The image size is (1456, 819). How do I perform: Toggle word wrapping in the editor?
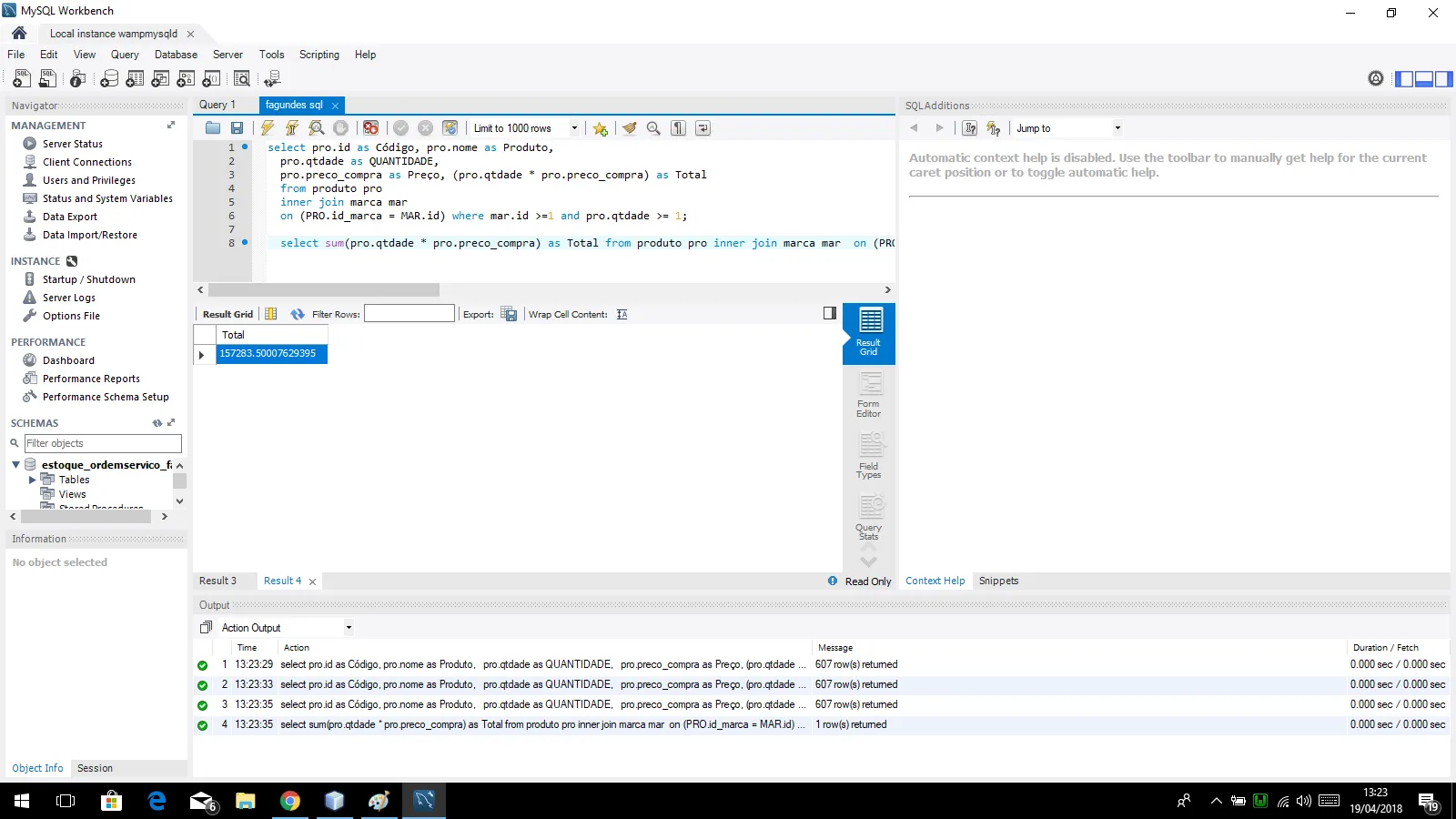(x=703, y=128)
